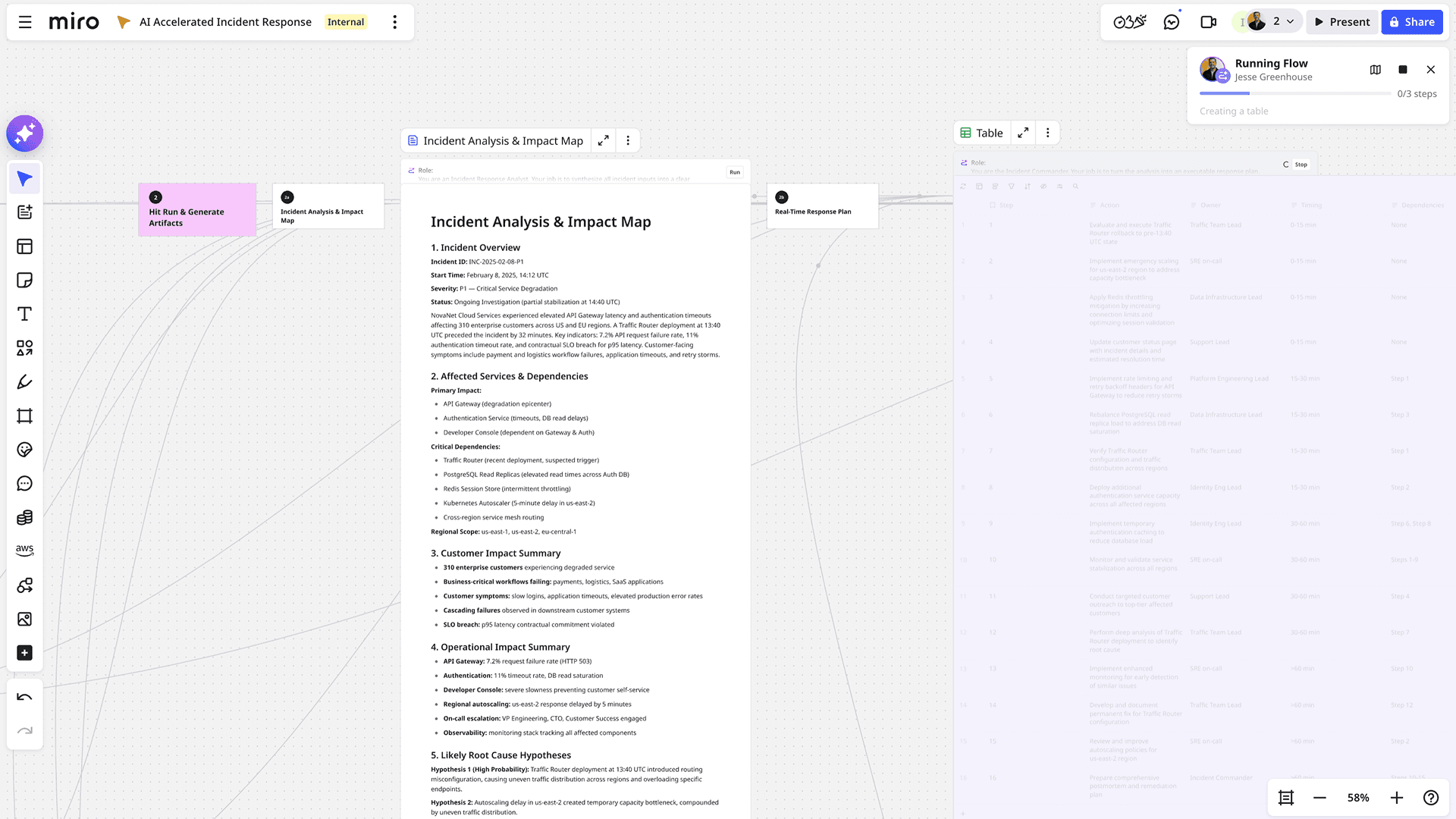Select the Text tool

[24, 314]
